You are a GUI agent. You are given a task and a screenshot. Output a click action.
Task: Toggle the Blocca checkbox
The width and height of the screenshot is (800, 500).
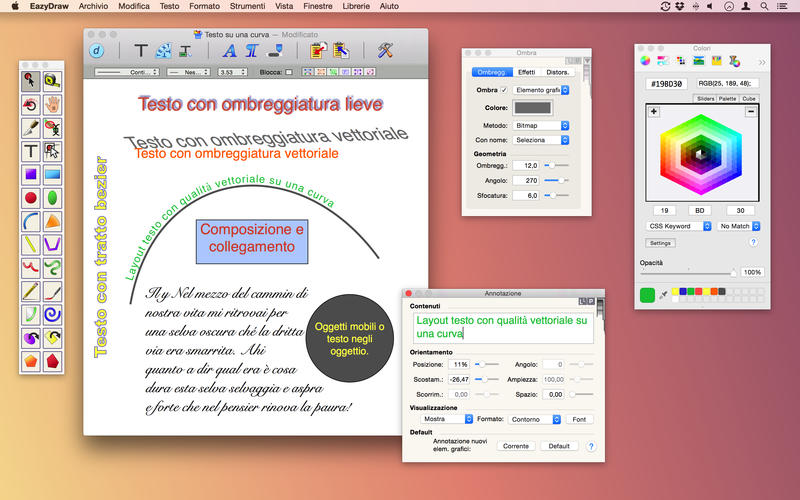pyautogui.click(x=289, y=72)
